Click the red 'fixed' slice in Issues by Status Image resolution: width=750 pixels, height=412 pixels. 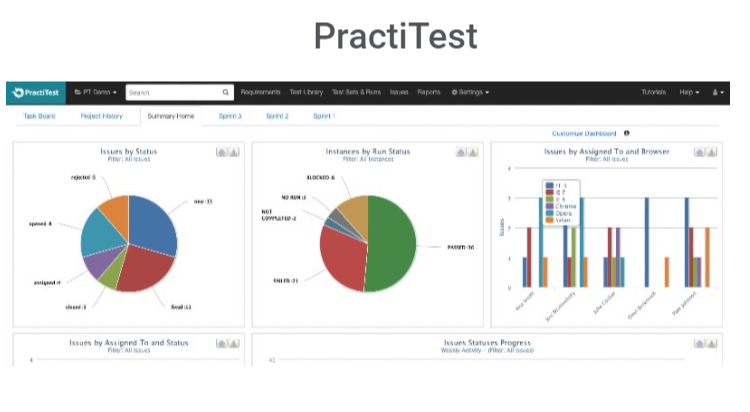145,270
